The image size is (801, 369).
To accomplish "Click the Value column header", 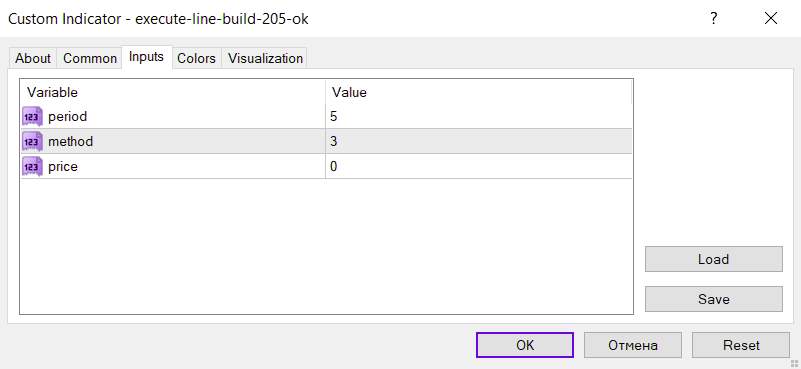I will click(x=479, y=93).
